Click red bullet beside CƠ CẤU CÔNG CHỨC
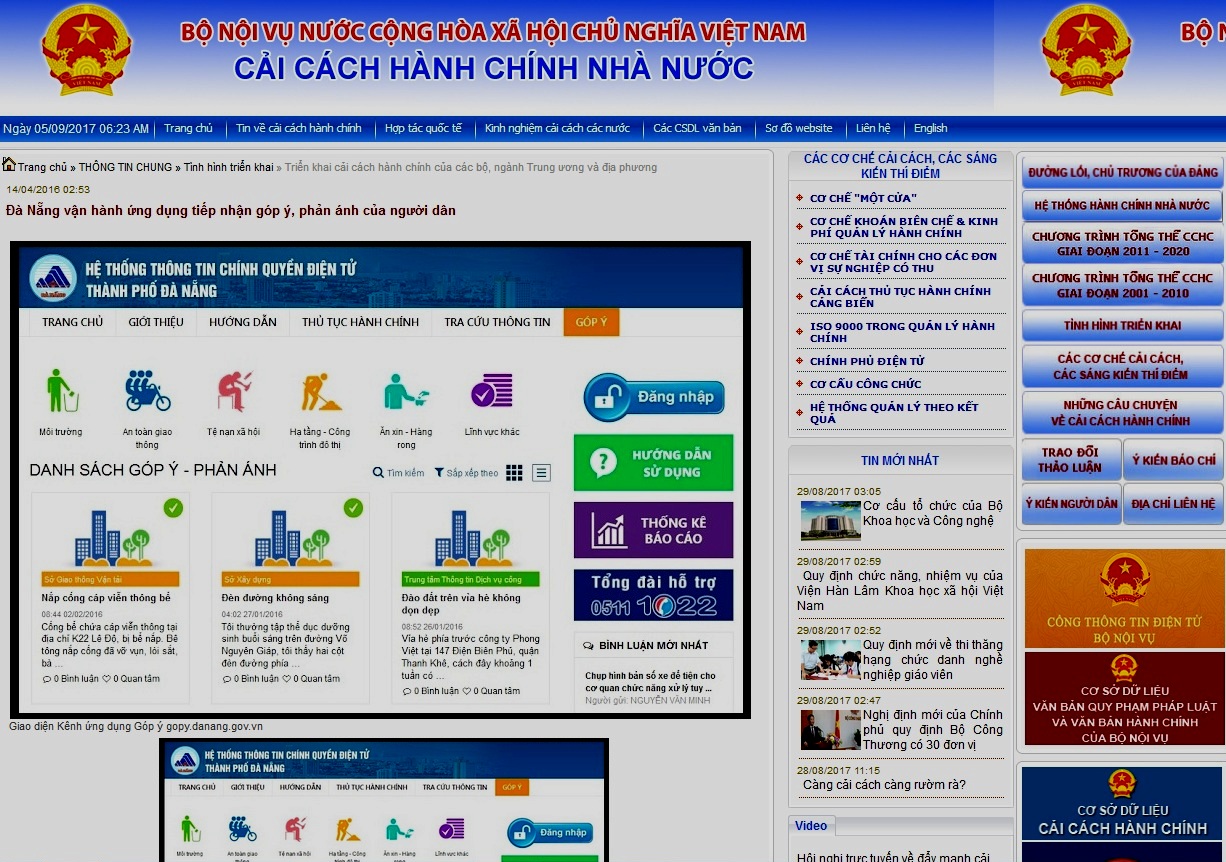Image resolution: width=1226 pixels, height=862 pixels. pyautogui.click(x=800, y=385)
